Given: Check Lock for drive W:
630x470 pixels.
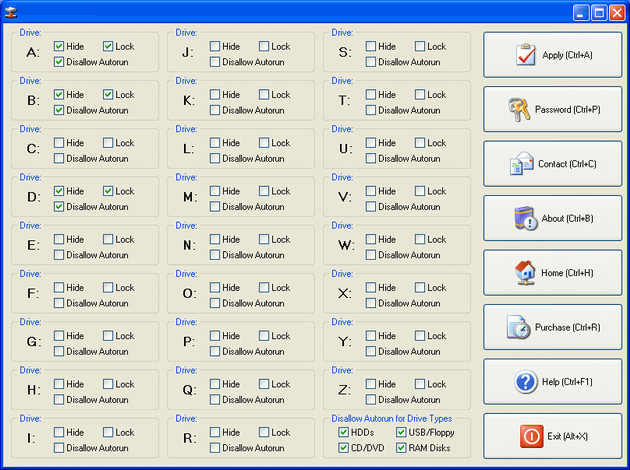Looking at the screenshot, I should (419, 239).
